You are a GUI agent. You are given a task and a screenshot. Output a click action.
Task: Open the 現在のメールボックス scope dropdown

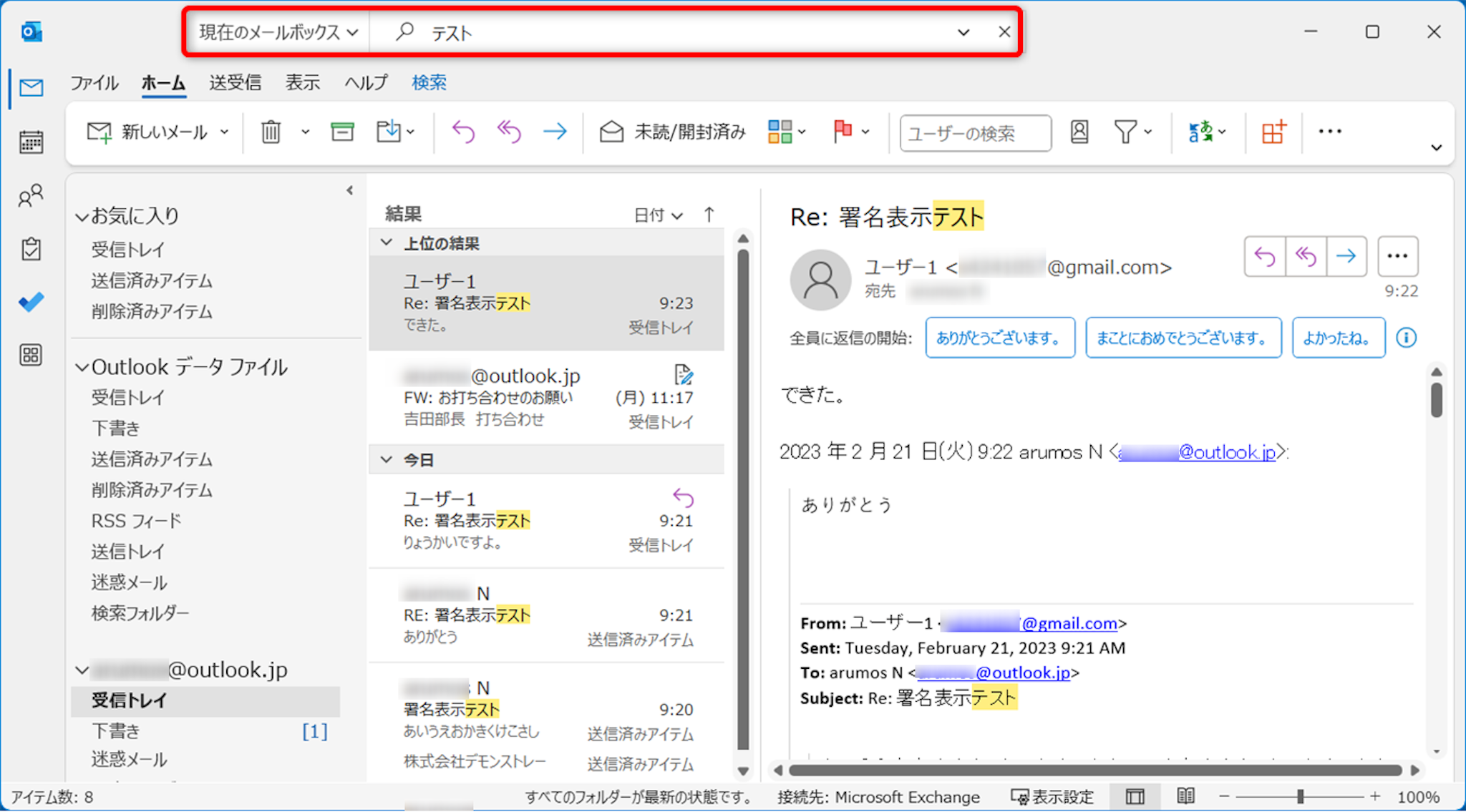pos(278,32)
